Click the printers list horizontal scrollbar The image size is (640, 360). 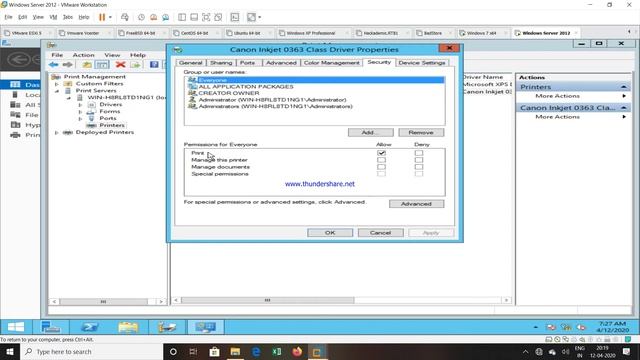pos(267,300)
